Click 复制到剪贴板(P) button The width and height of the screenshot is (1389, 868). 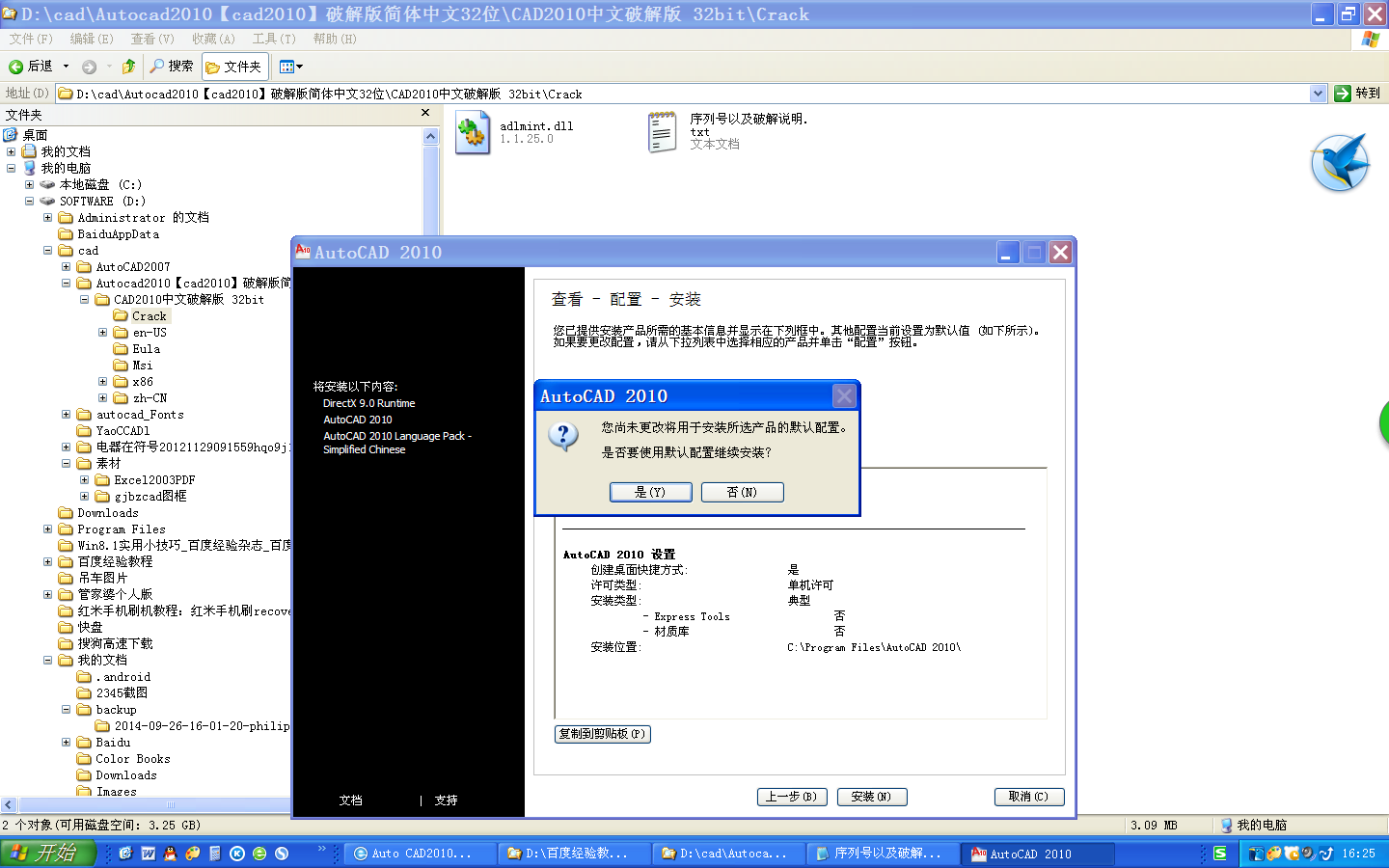603,734
